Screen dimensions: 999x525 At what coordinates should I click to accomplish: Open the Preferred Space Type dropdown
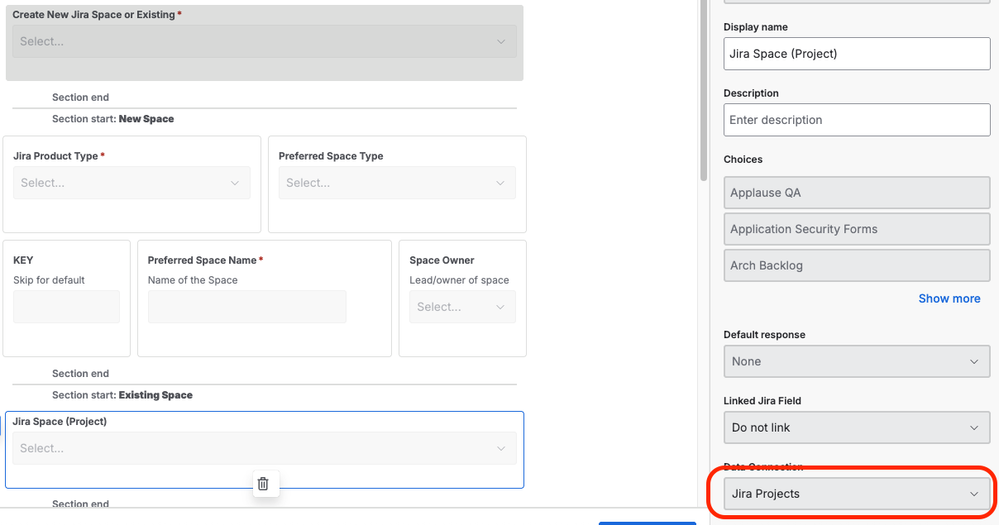(x=397, y=183)
